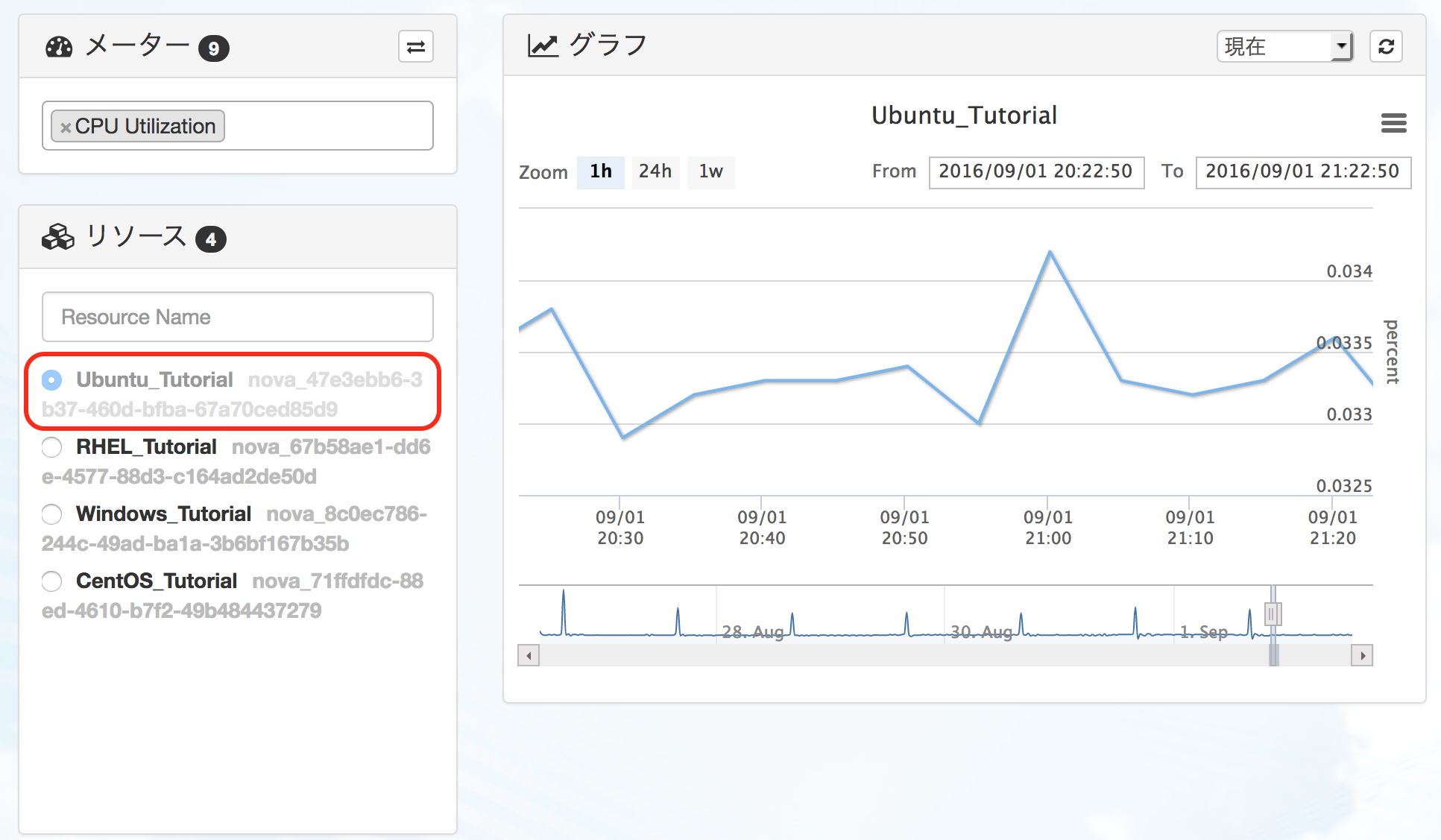Click the meter count badge 9
The width and height of the screenshot is (1441, 840).
pos(213,48)
